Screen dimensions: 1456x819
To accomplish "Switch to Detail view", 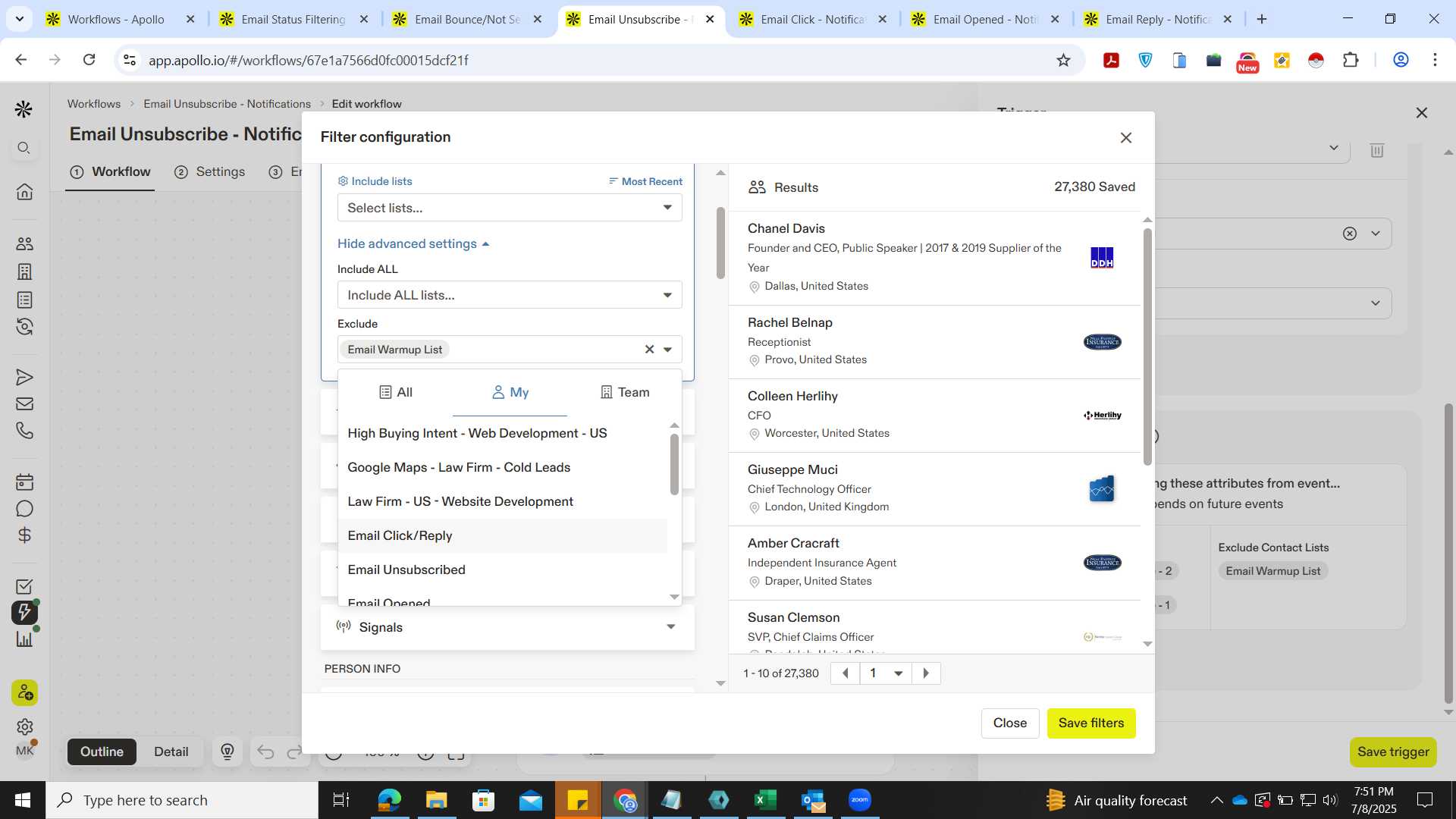I will click(x=171, y=752).
